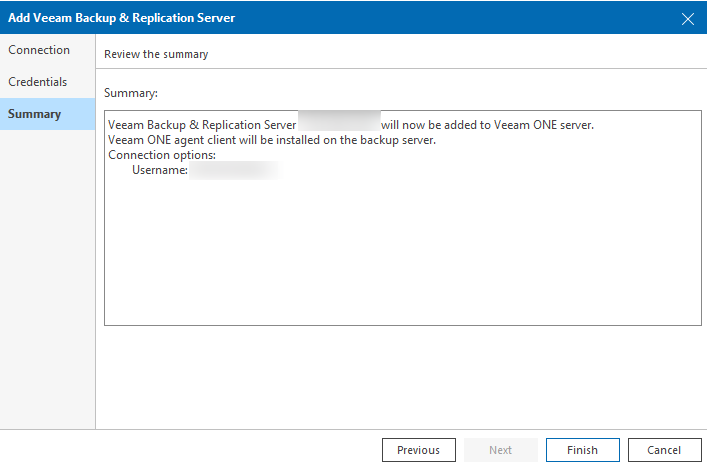Viewport: 707px width, 468px height.
Task: Click the 'Summary:' label above the box
Action: tap(131, 93)
